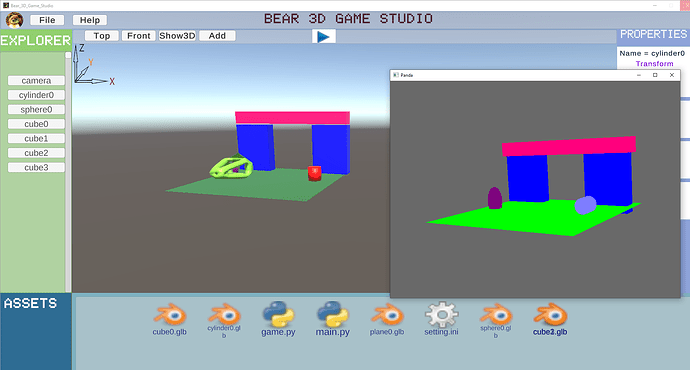This screenshot has width=690, height=370.
Task: Open the Help menu
Action: point(90,20)
